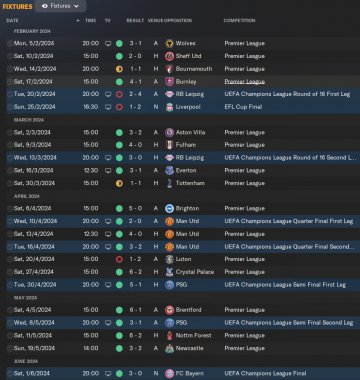Toggle the circle beside Mon. 5/2/2024 fixture
Screen dimensions: 360x380
10,43
